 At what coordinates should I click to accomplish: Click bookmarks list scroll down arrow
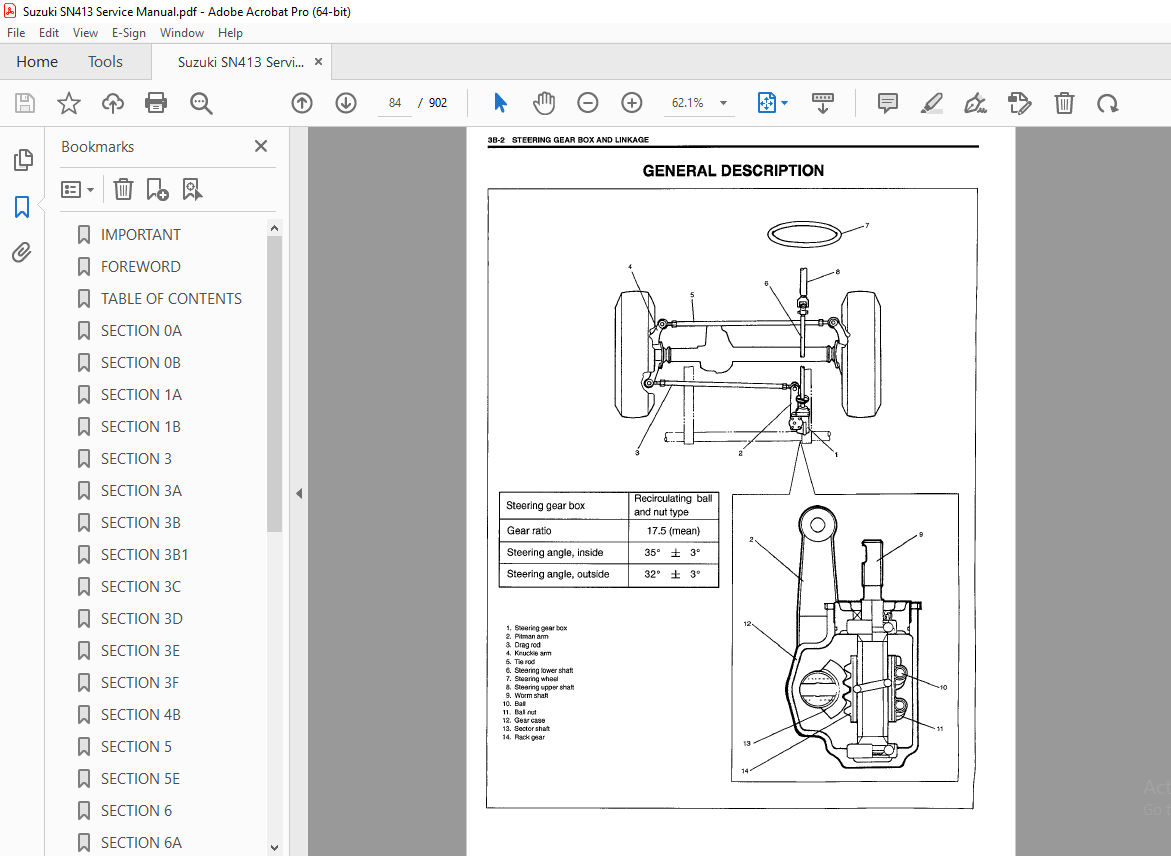(274, 847)
